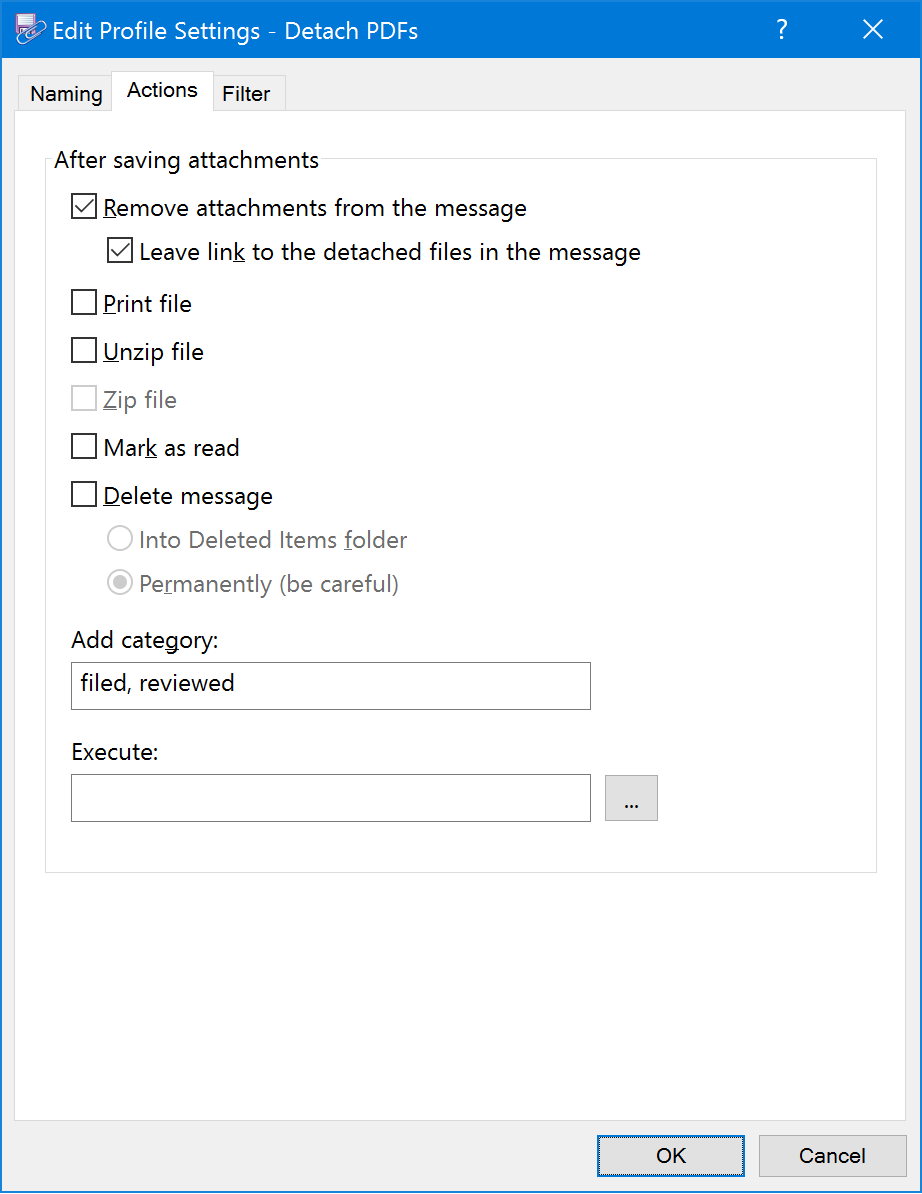Browse for a program with the ... button
Viewport: 922px width, 1194px height.
[631, 798]
